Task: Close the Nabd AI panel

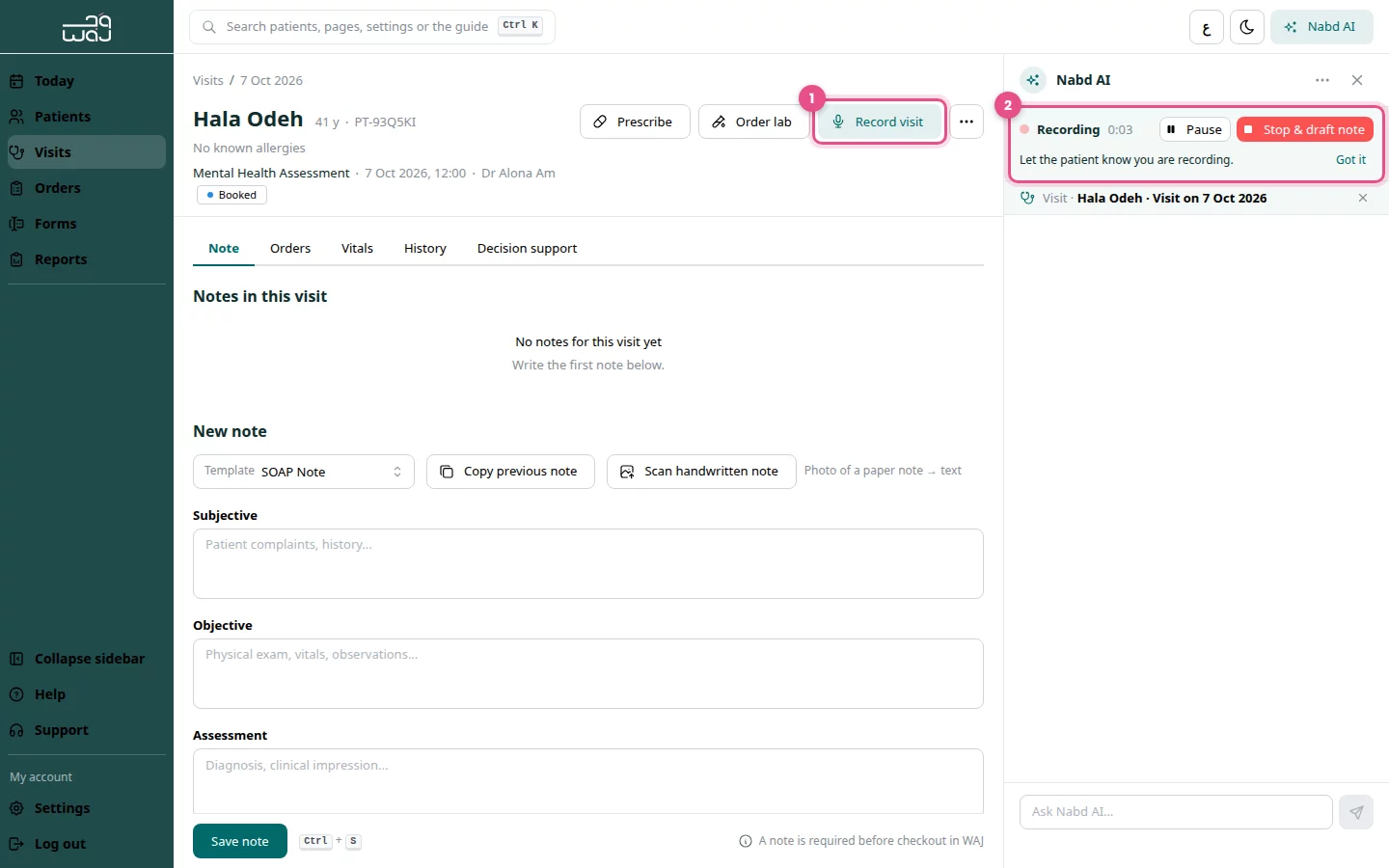Action: [x=1357, y=80]
